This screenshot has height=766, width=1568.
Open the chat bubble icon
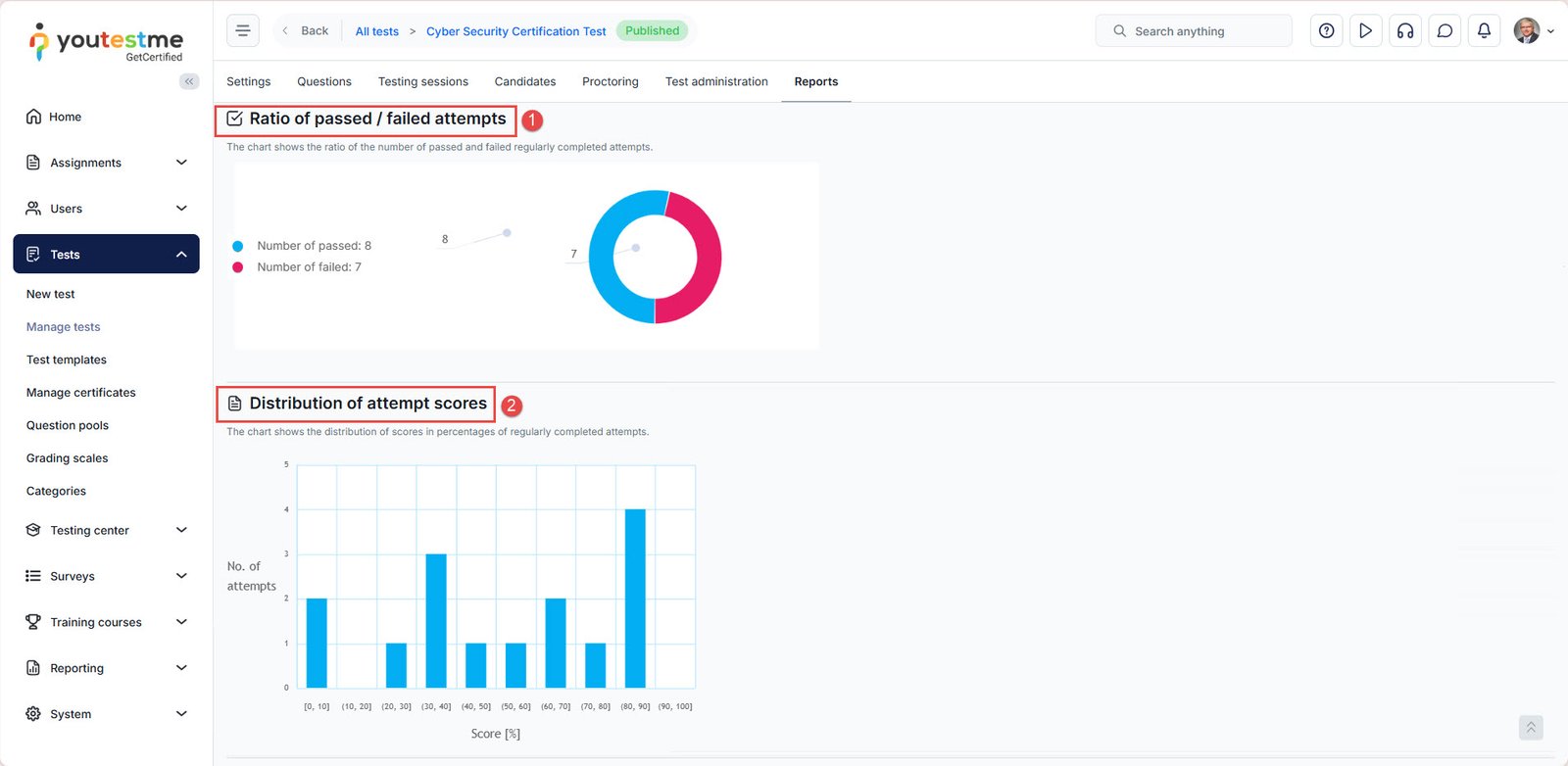point(1445,30)
